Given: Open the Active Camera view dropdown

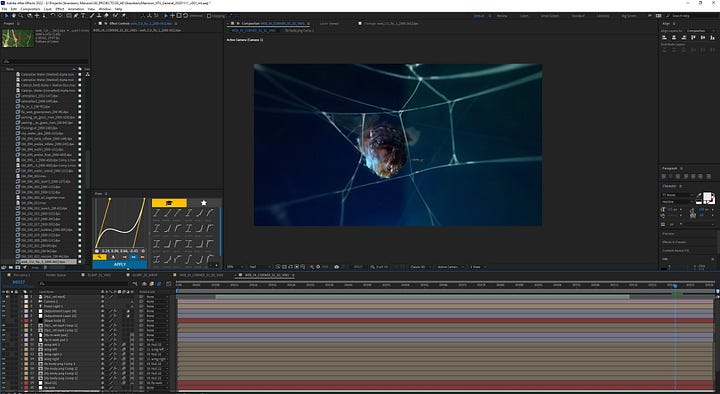Looking at the screenshot, I should coord(451,267).
